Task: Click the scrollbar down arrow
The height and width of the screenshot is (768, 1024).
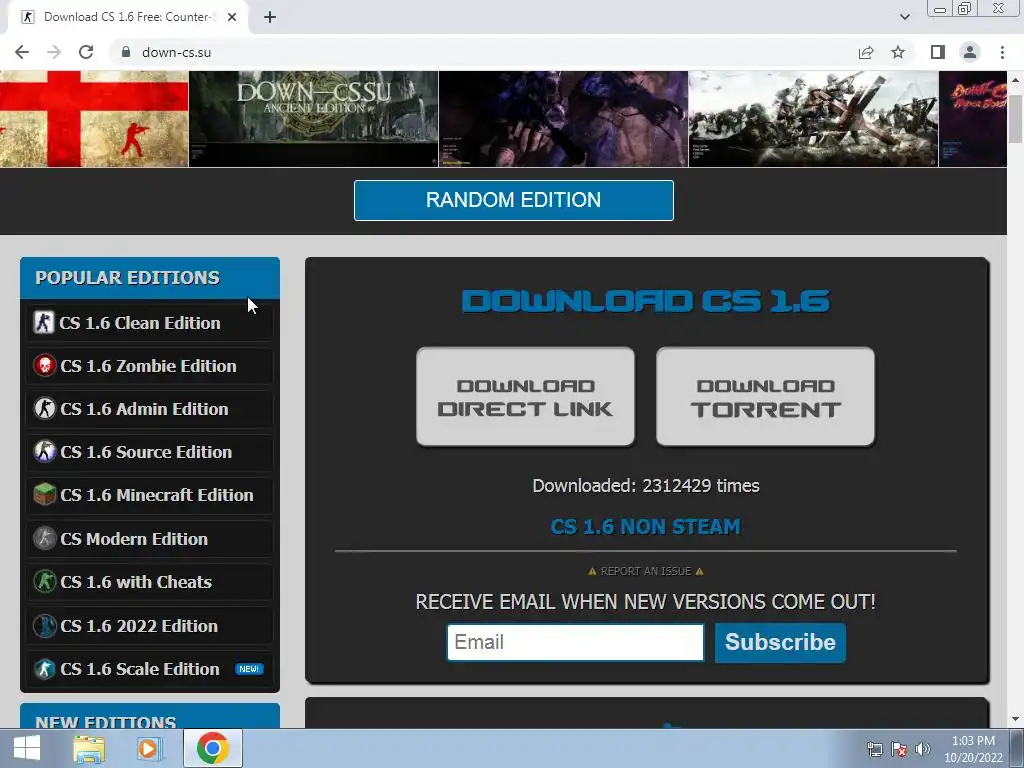Action: click(x=1015, y=720)
